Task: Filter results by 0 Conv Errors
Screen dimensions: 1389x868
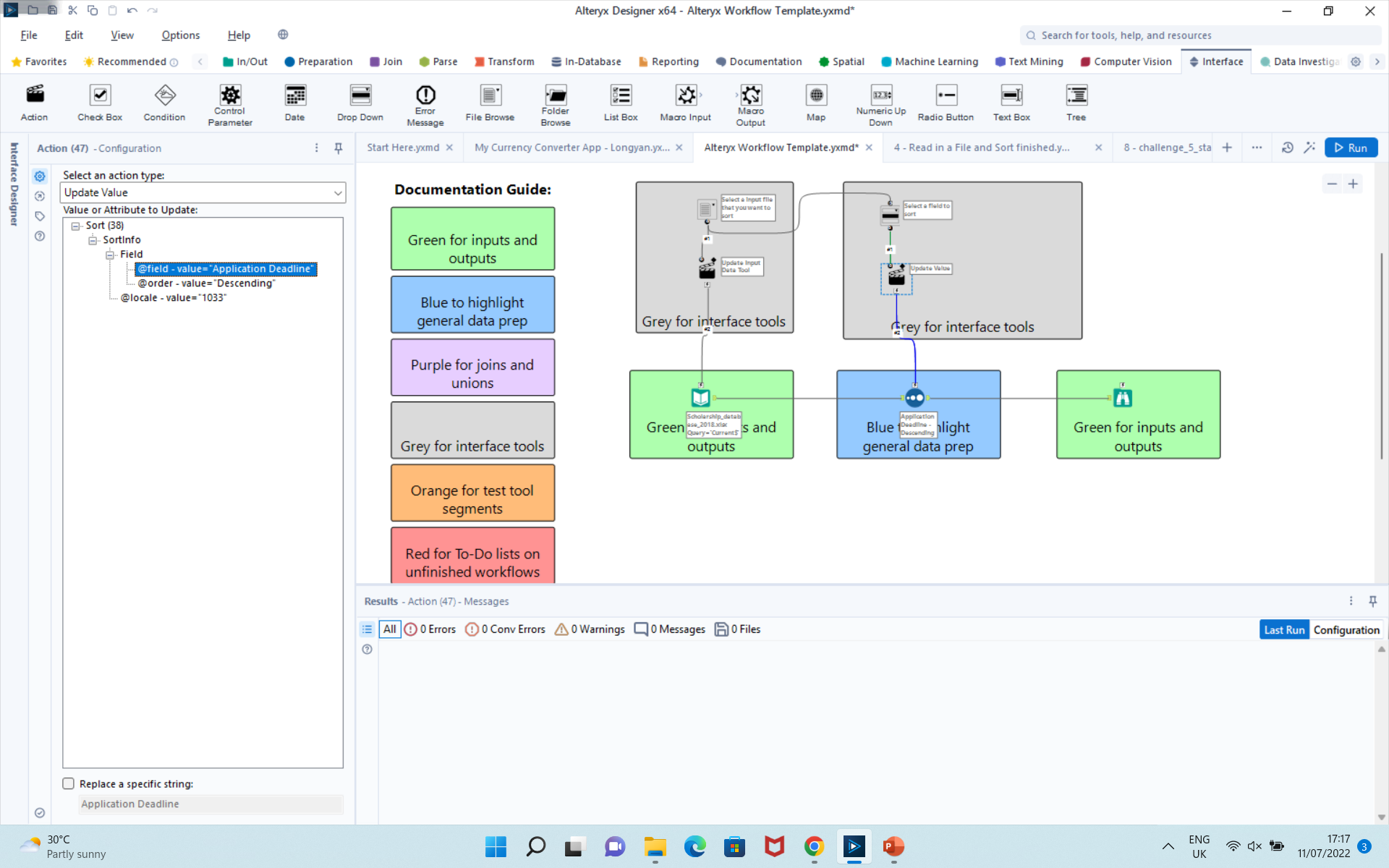Action: tap(506, 629)
